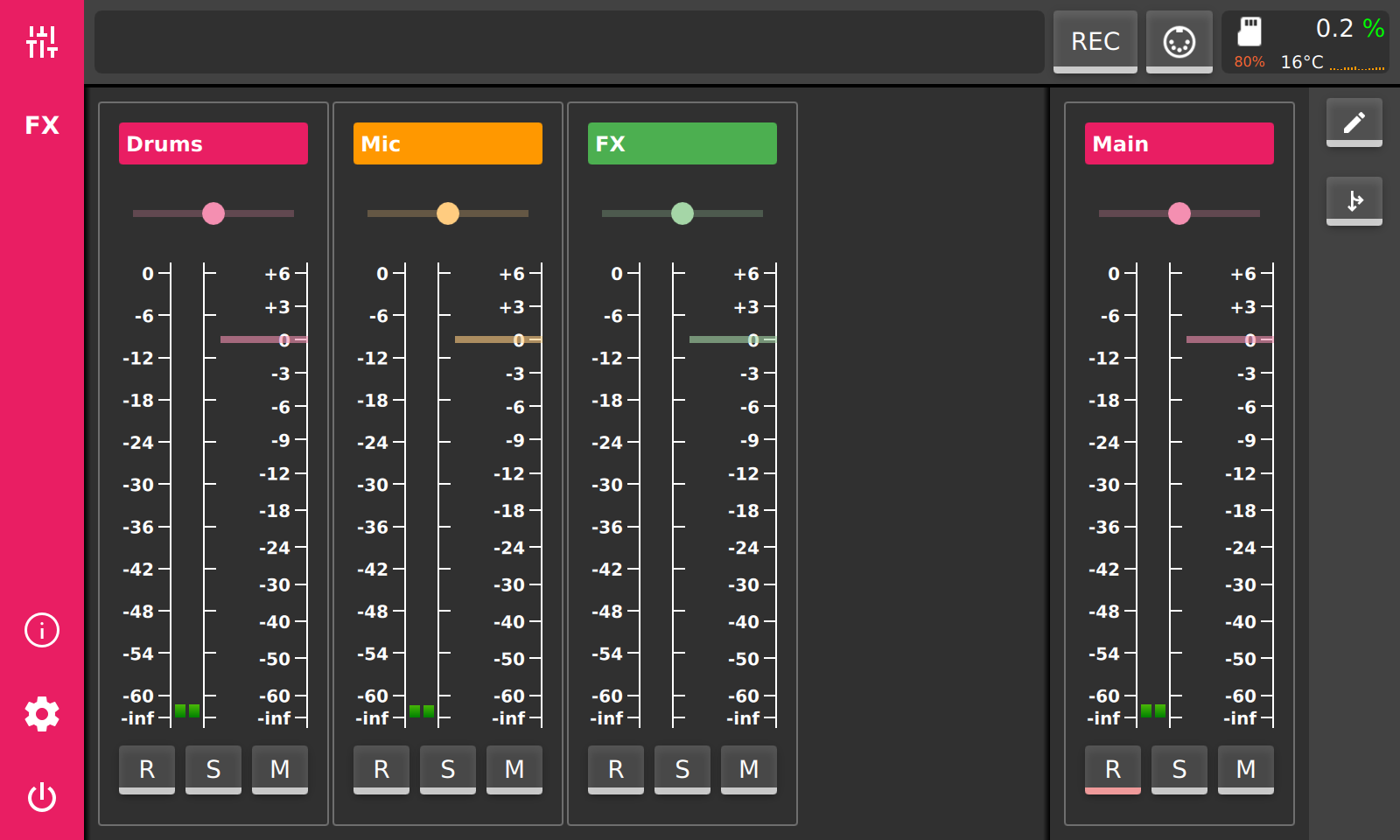Start recording with the REC button

pyautogui.click(x=1095, y=41)
